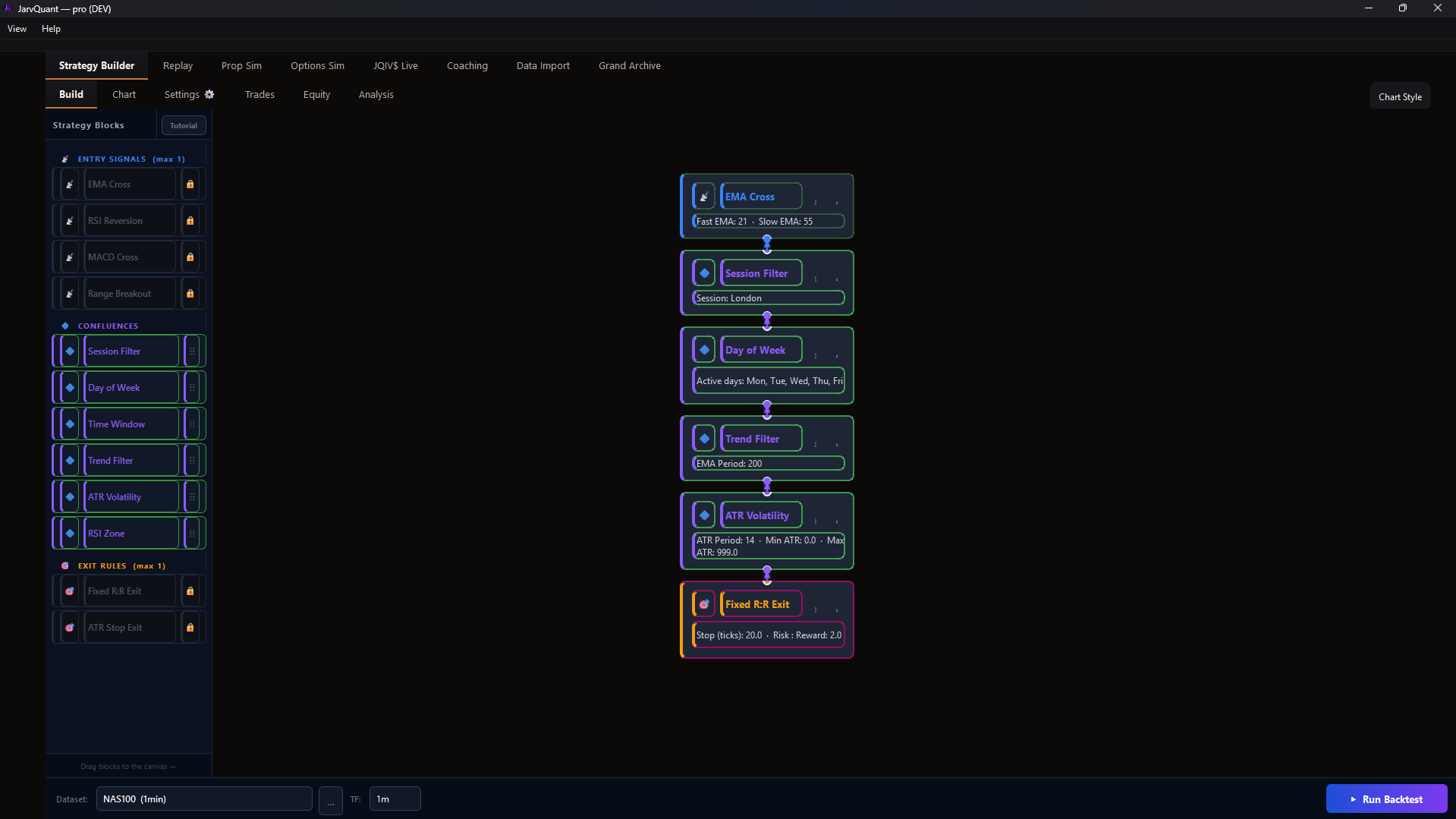This screenshot has width=1456, height=819.
Task: Click the dataset browse ellipsis button
Action: (x=330, y=800)
